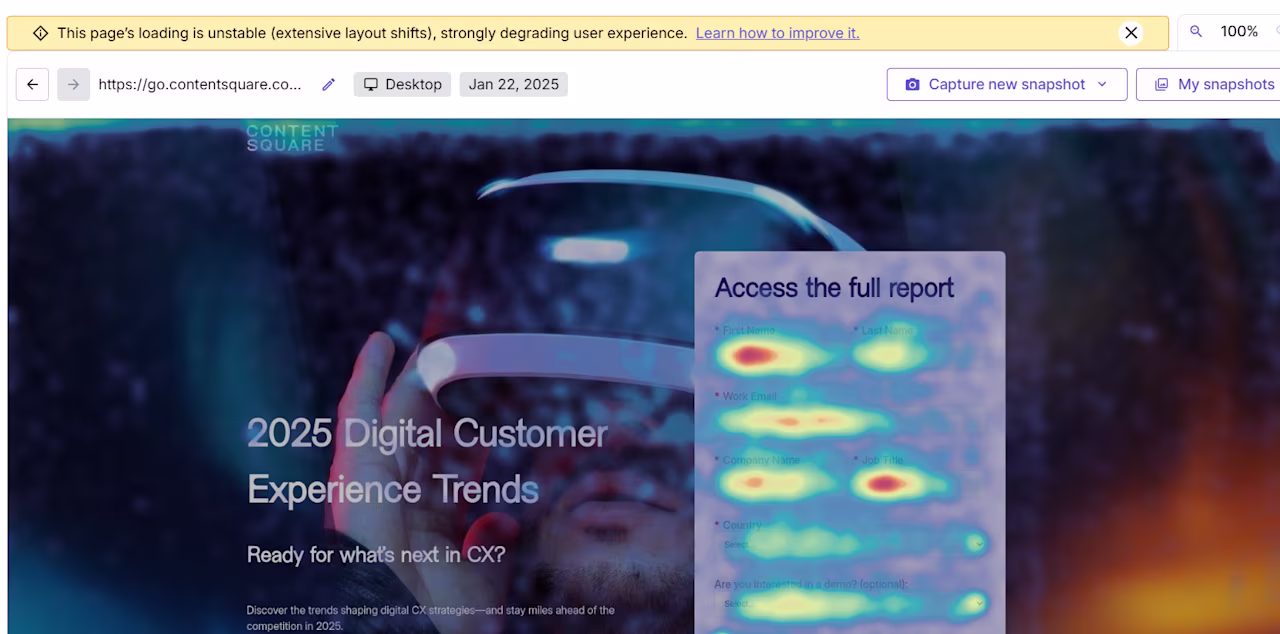Select the Desktop device chip
This screenshot has height=634, width=1280.
402,84
